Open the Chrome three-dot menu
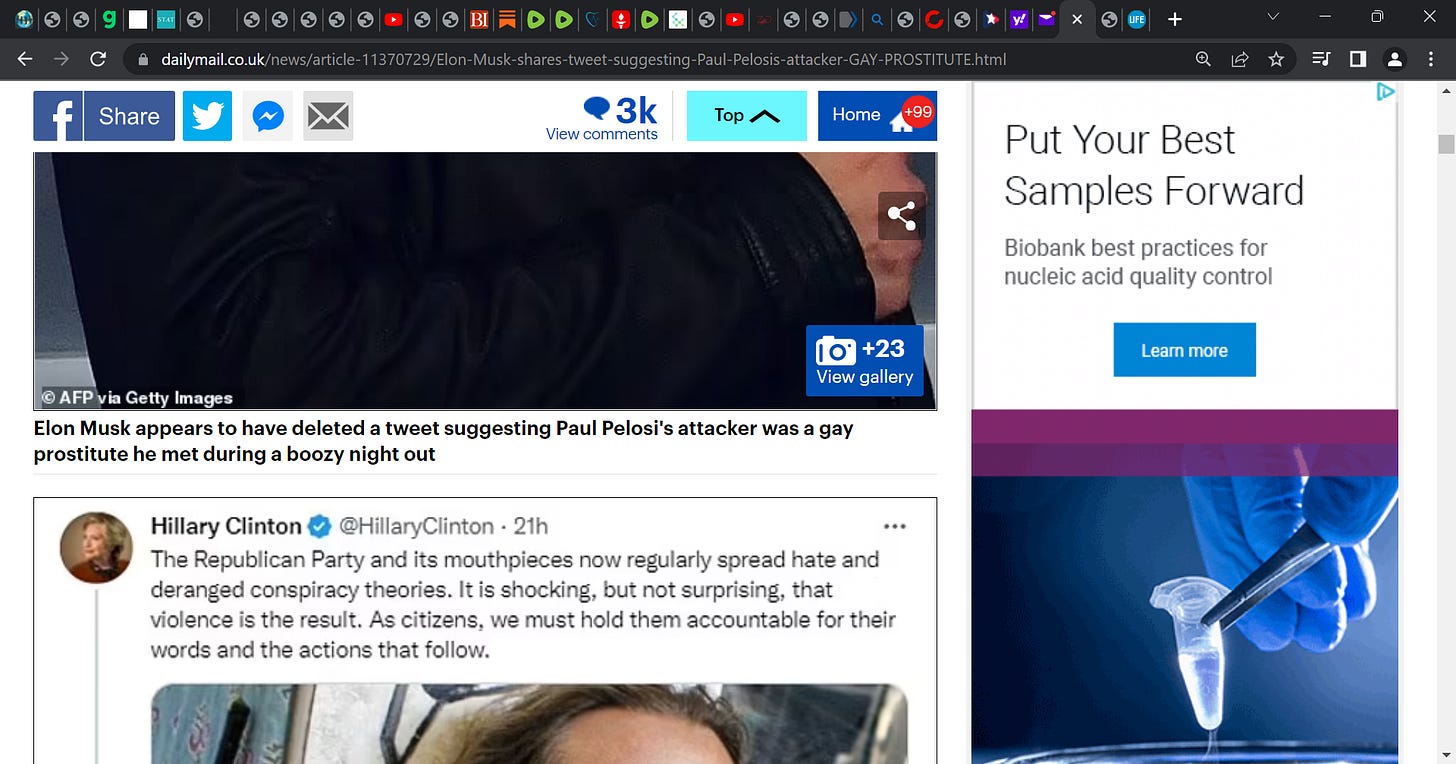 1432,59
